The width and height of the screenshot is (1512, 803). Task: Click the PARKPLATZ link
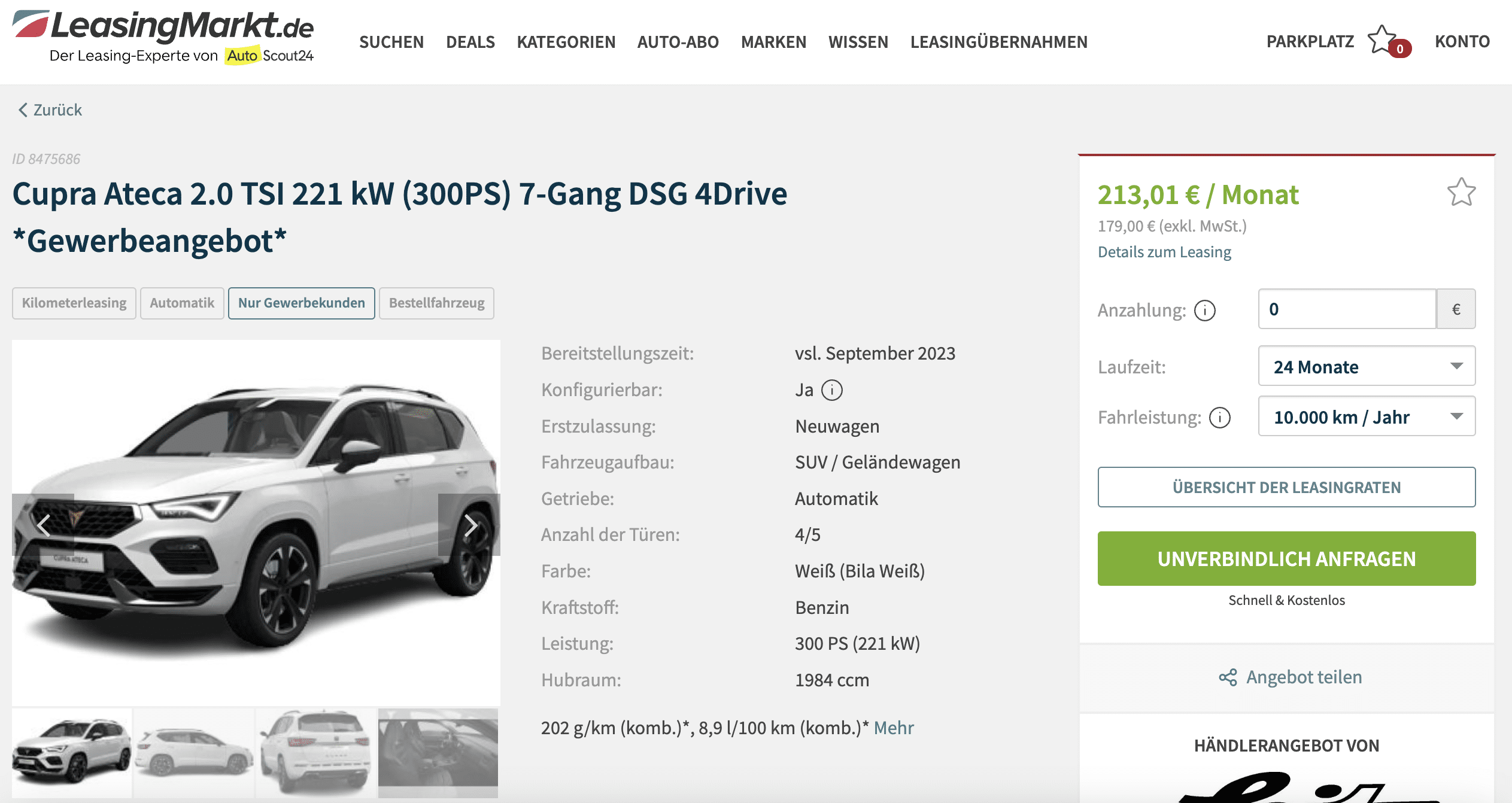1310,41
